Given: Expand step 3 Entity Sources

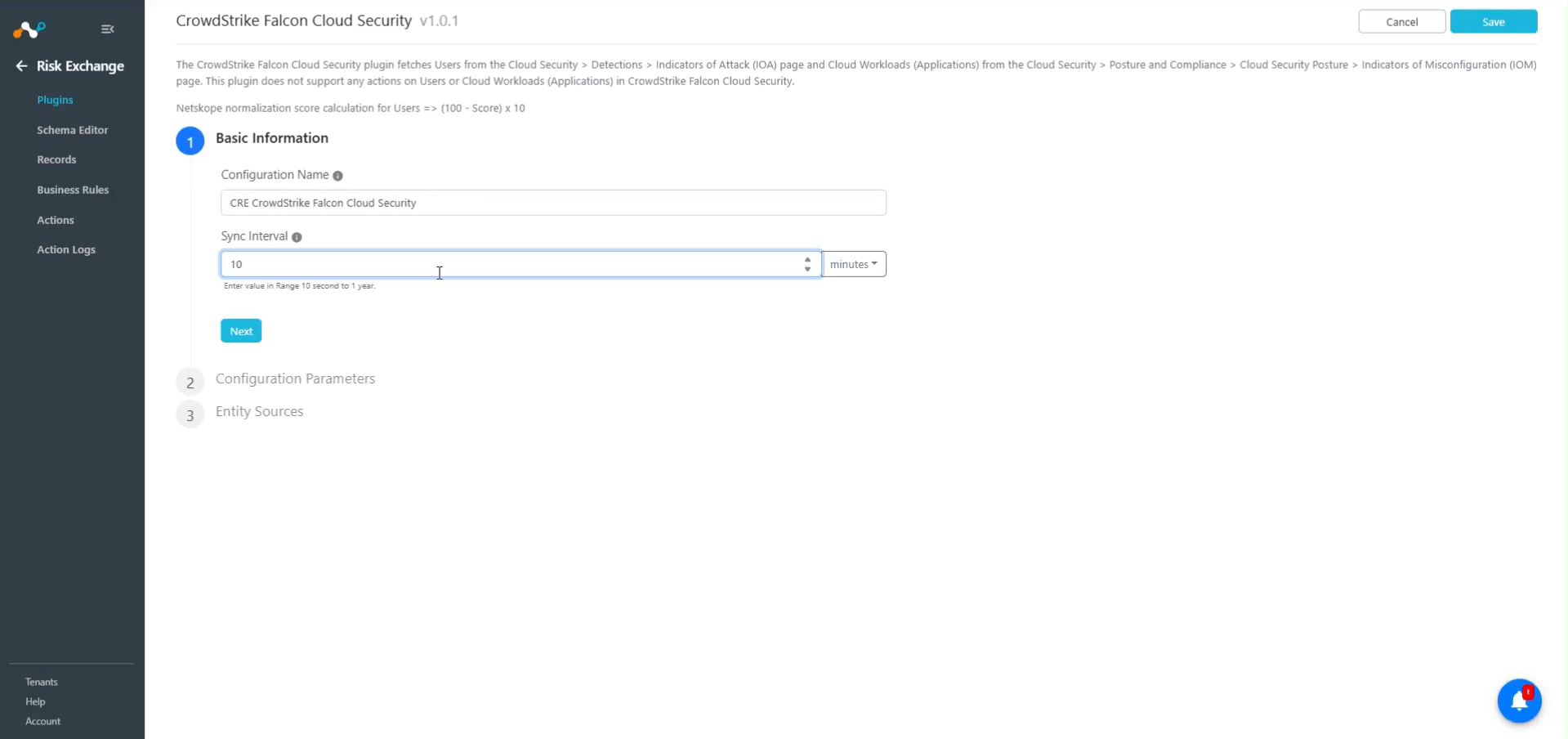Looking at the screenshot, I should 259,412.
